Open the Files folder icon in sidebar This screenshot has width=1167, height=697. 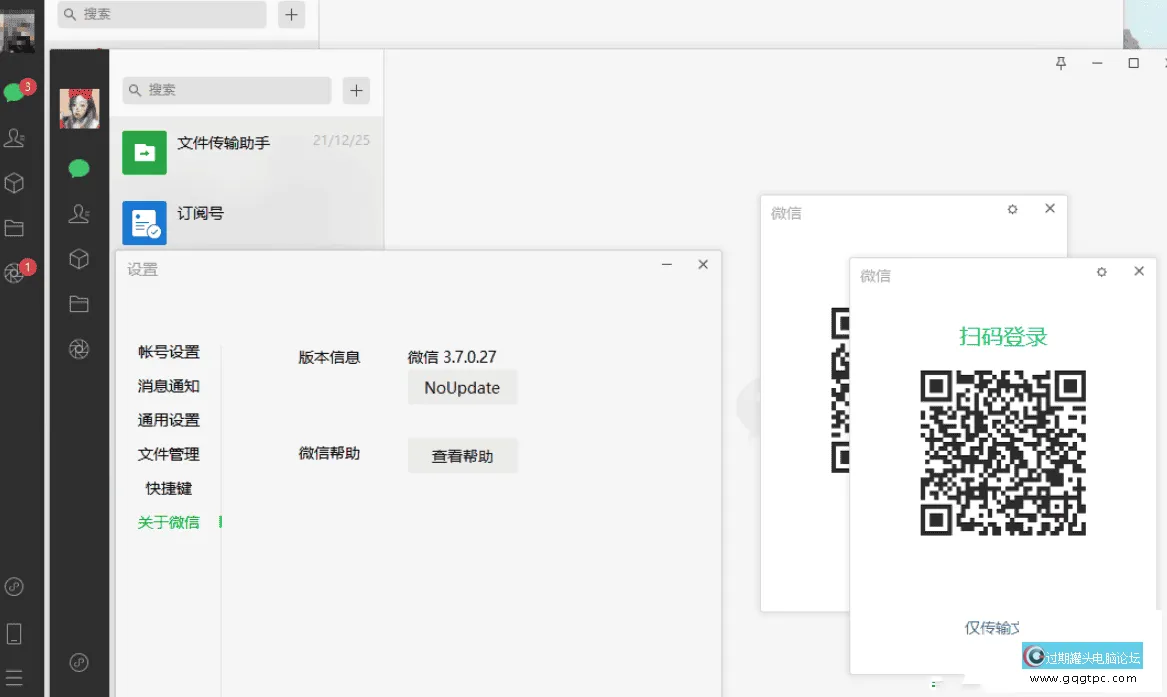tap(79, 304)
